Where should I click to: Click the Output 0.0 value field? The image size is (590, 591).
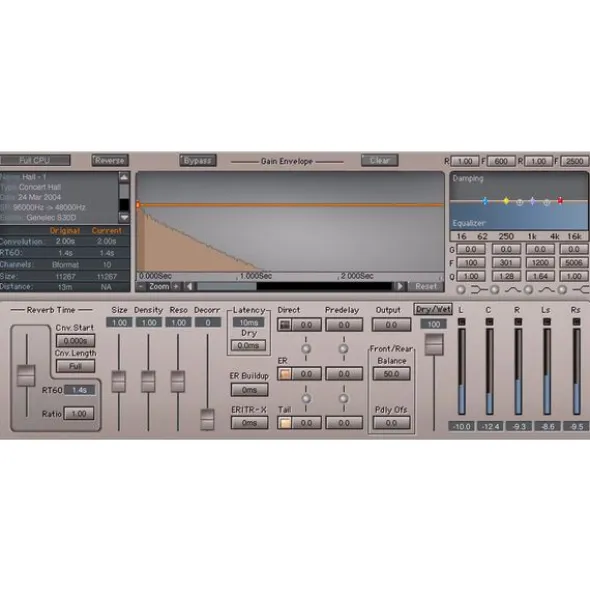[391, 325]
